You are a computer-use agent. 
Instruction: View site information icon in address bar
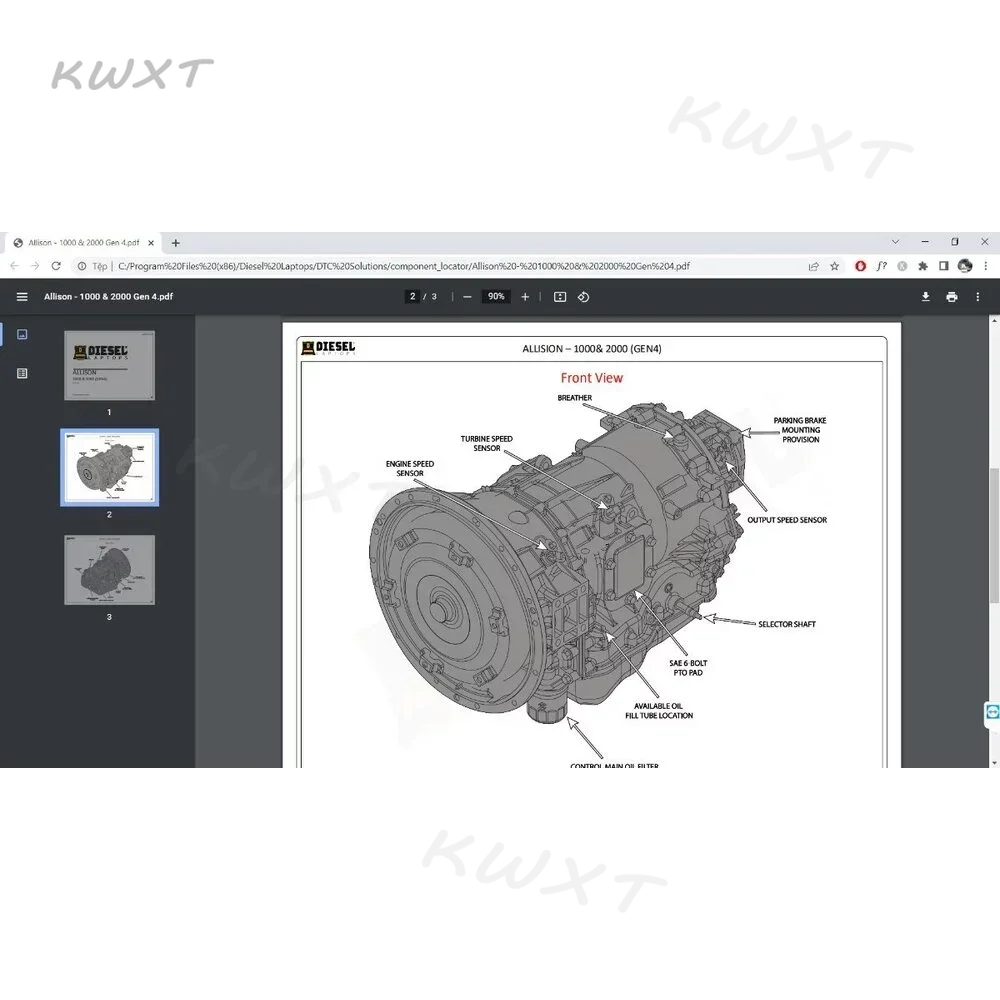click(x=82, y=266)
